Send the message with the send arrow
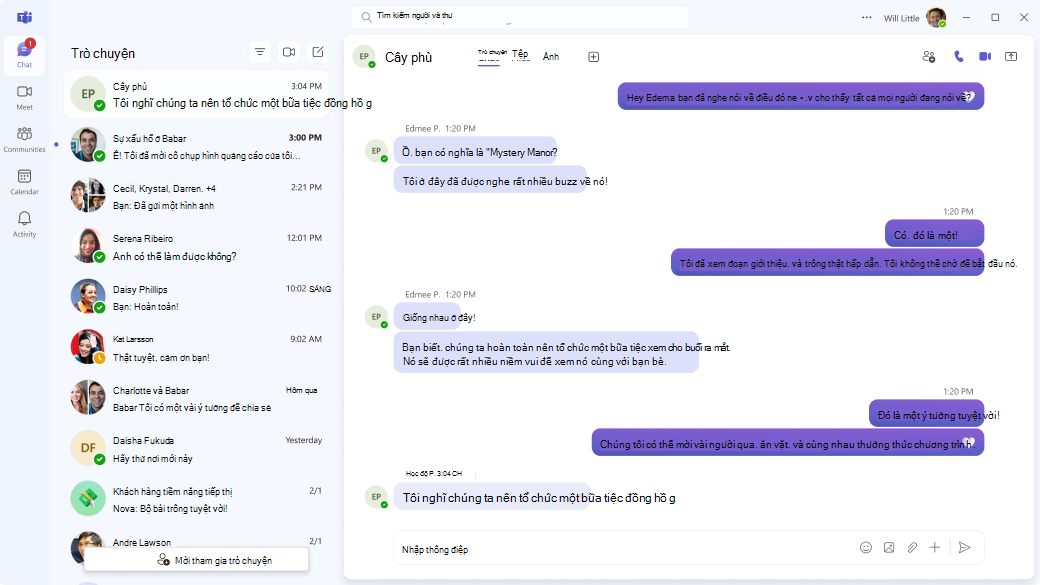The image size is (1040, 585). [963, 548]
